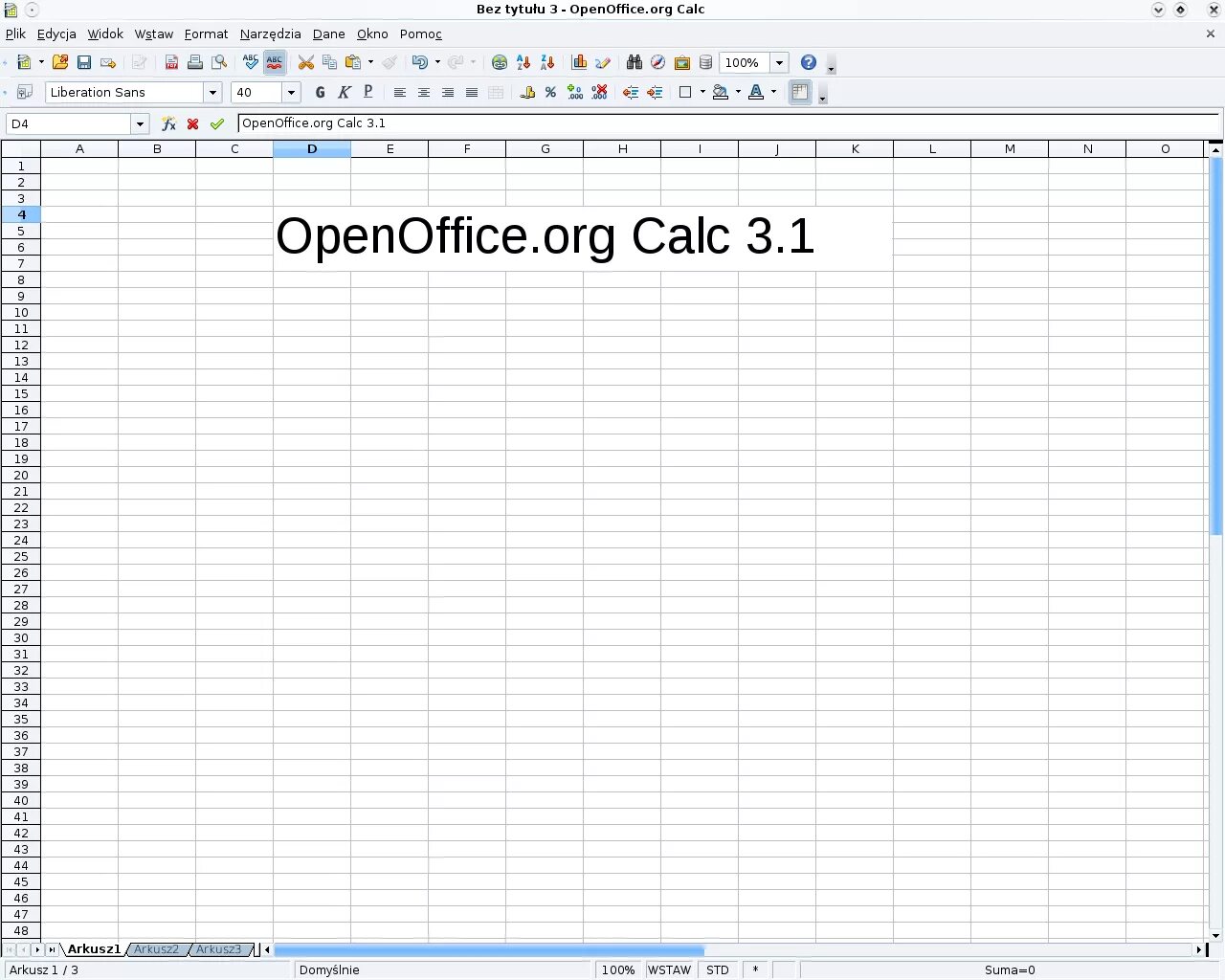The width and height of the screenshot is (1225, 980).
Task: Add a decimal place
Action: coord(574,92)
